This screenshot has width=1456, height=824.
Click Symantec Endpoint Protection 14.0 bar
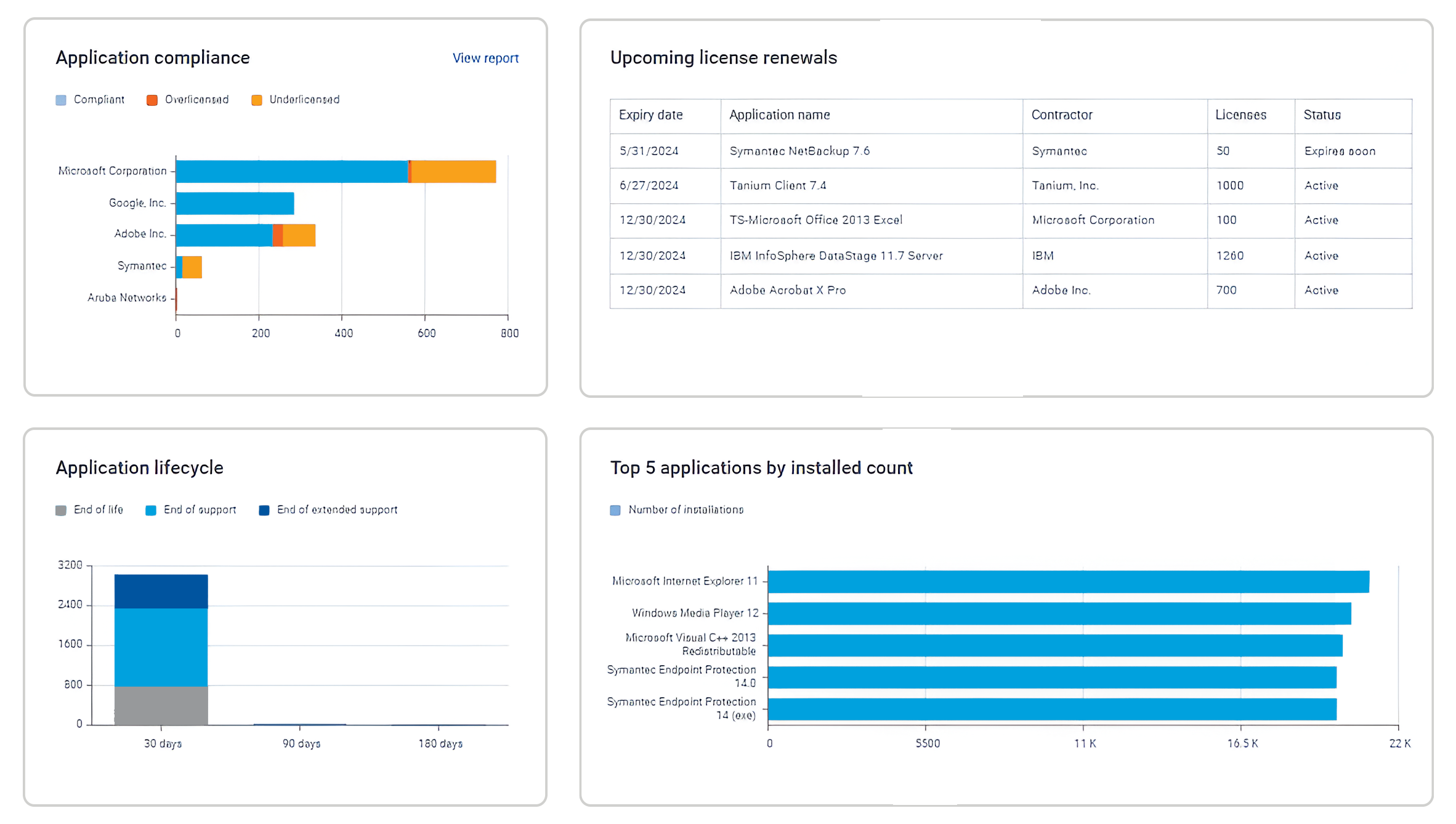coord(1053,678)
